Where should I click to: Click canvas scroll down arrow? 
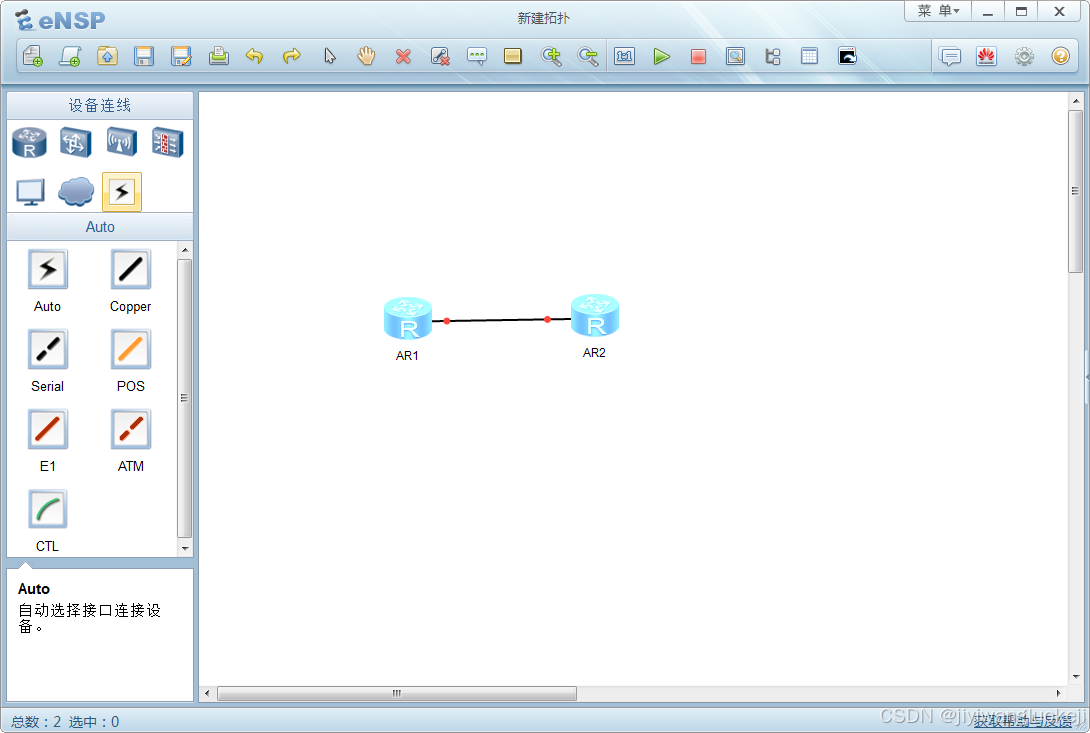pos(1076,676)
